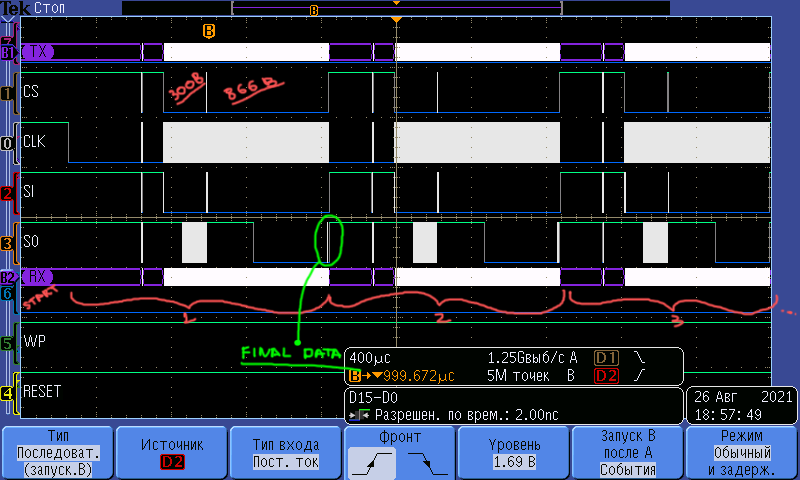Screen dimensions: 800x480
Task: Click digital channel 2 marker for SI
Action: coord(7,193)
